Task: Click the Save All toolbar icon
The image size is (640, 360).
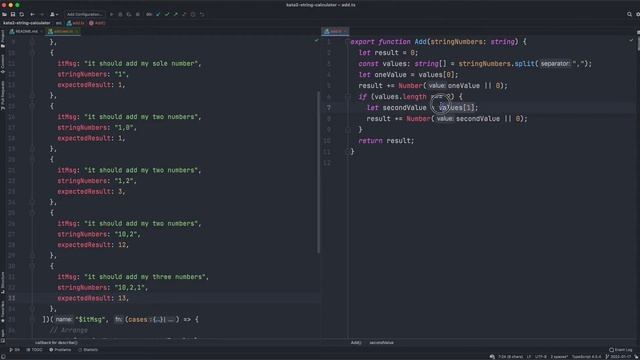Action: click(13, 14)
